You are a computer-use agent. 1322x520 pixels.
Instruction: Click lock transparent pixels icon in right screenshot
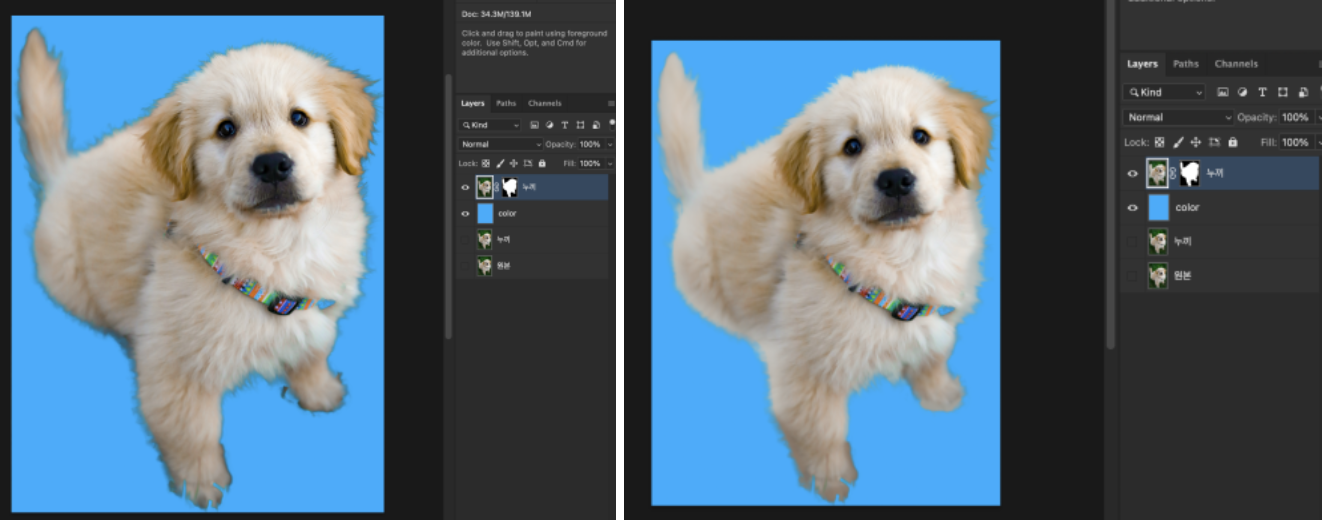(1159, 142)
